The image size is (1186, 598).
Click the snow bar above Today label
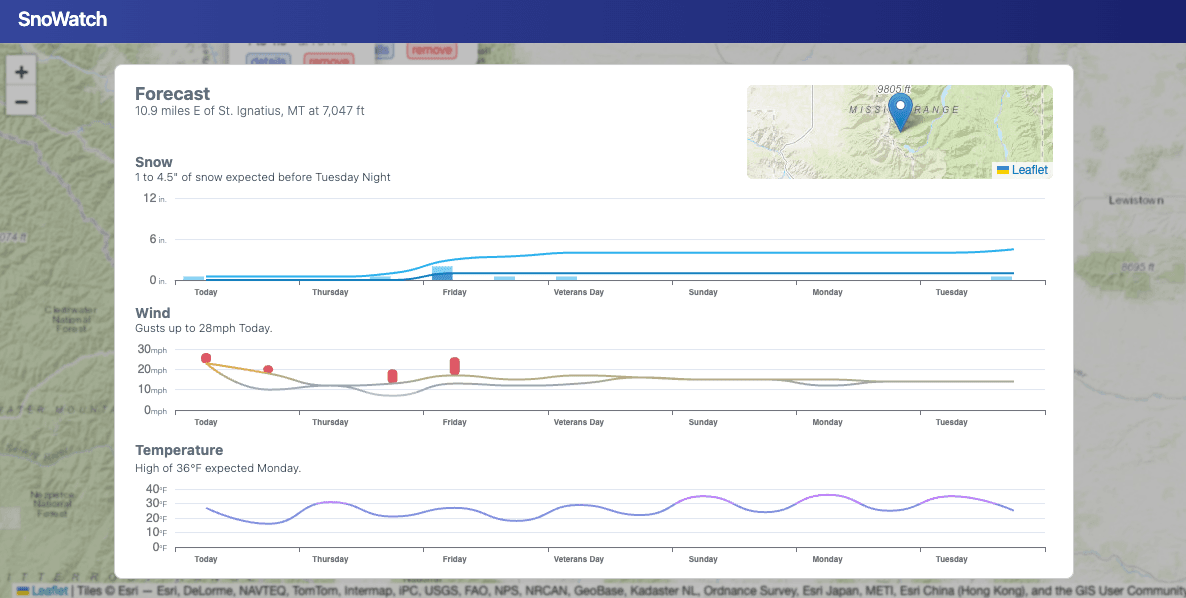194,278
